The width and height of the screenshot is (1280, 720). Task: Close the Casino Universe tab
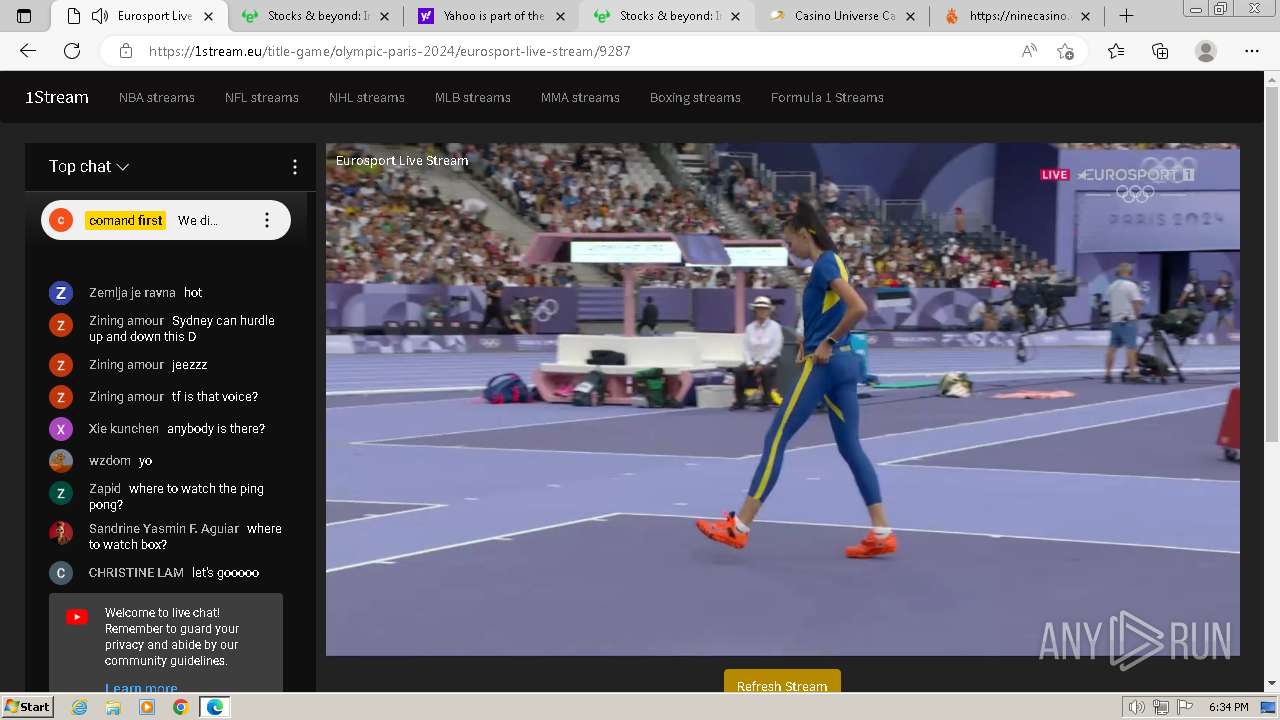[911, 16]
